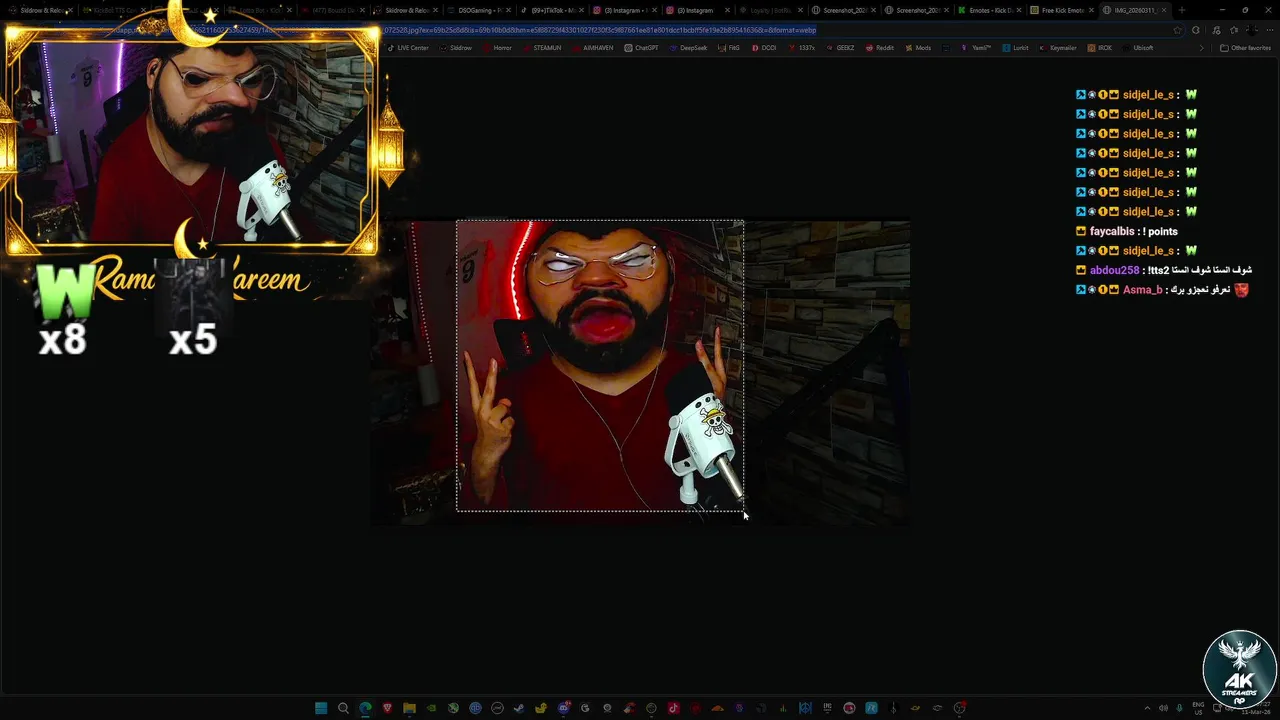1280x720 pixels.
Task: Switch the ENG US input language
Action: 1198,708
